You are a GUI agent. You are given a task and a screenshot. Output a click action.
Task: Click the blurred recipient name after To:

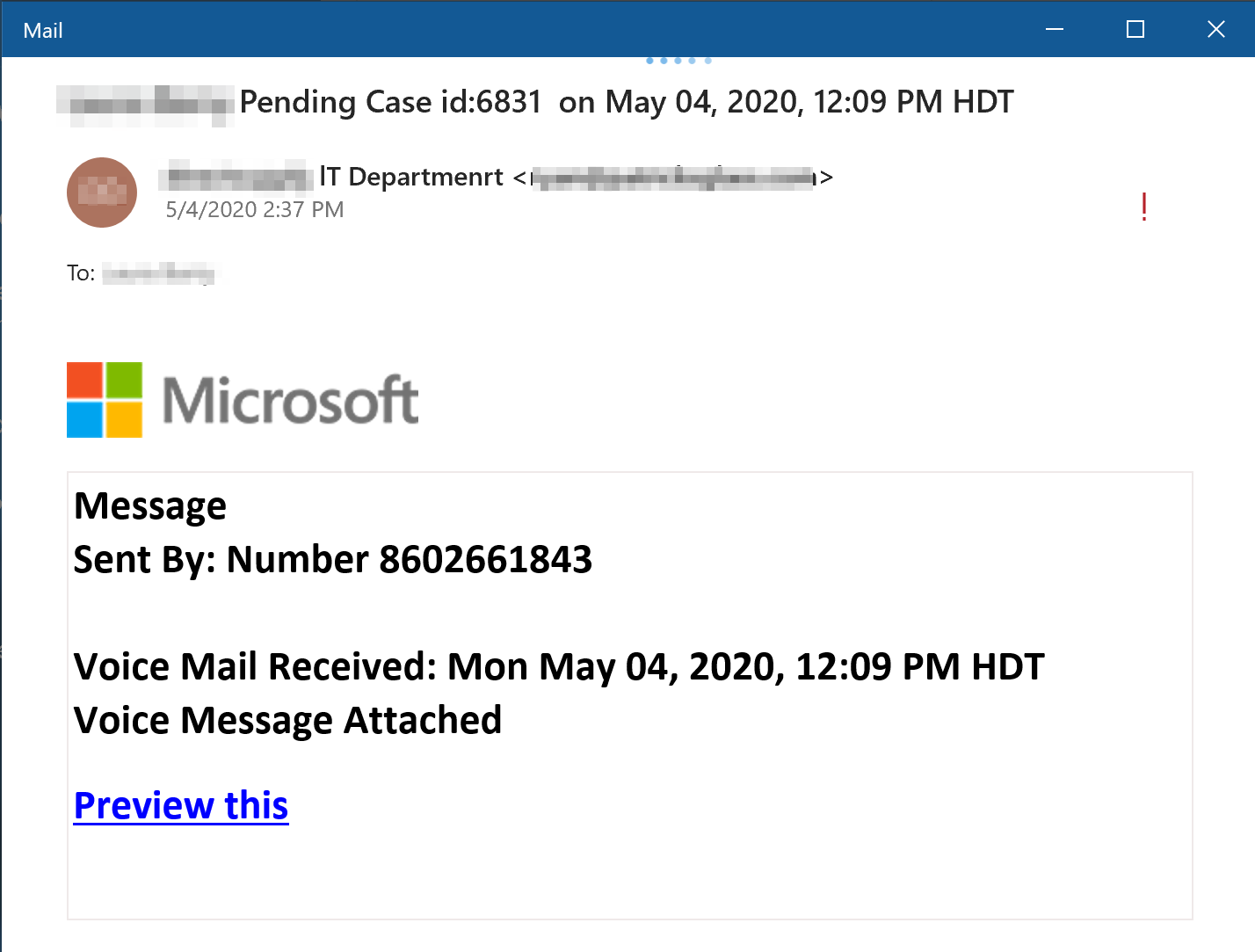tap(158, 273)
